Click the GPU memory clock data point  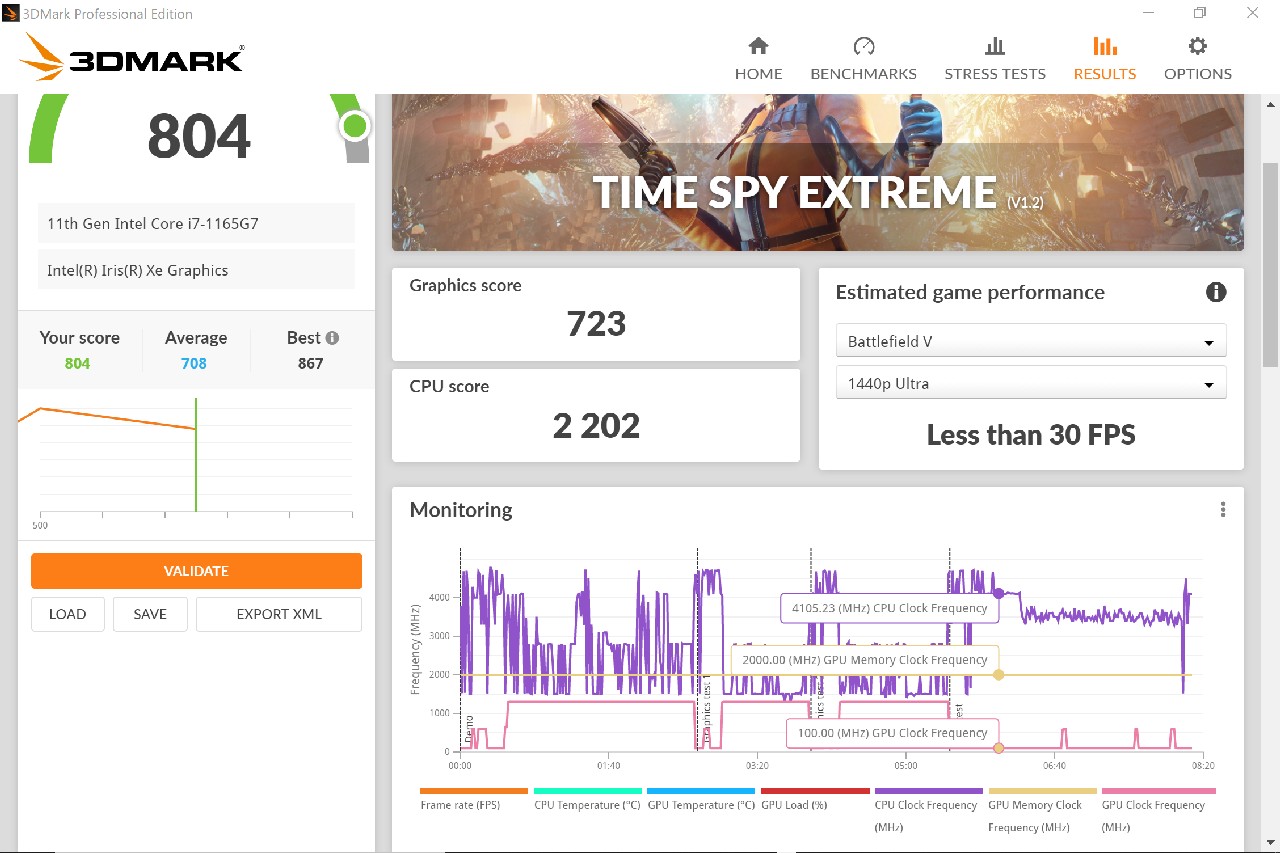click(x=998, y=675)
